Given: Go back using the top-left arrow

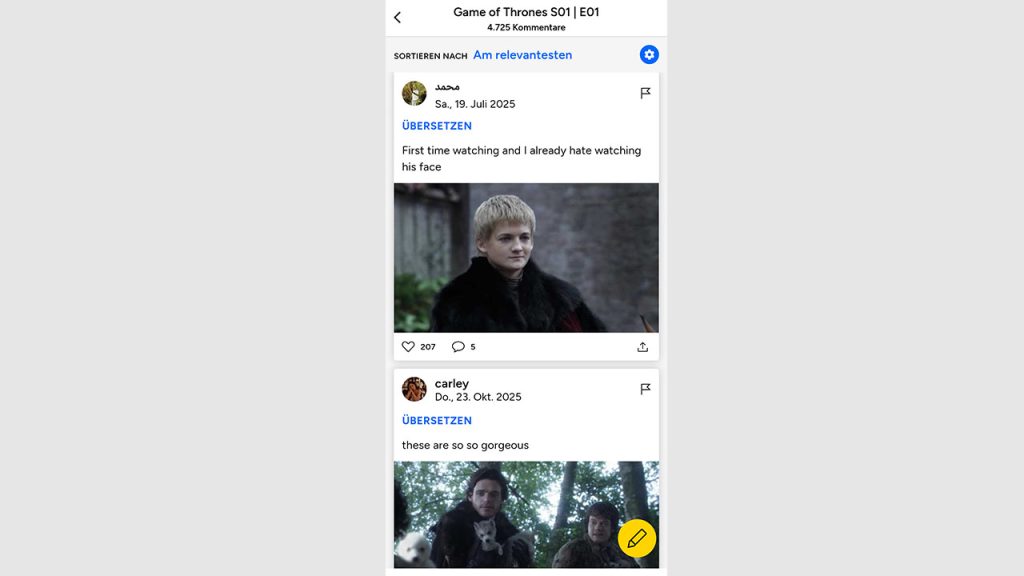Looking at the screenshot, I should pos(397,18).
